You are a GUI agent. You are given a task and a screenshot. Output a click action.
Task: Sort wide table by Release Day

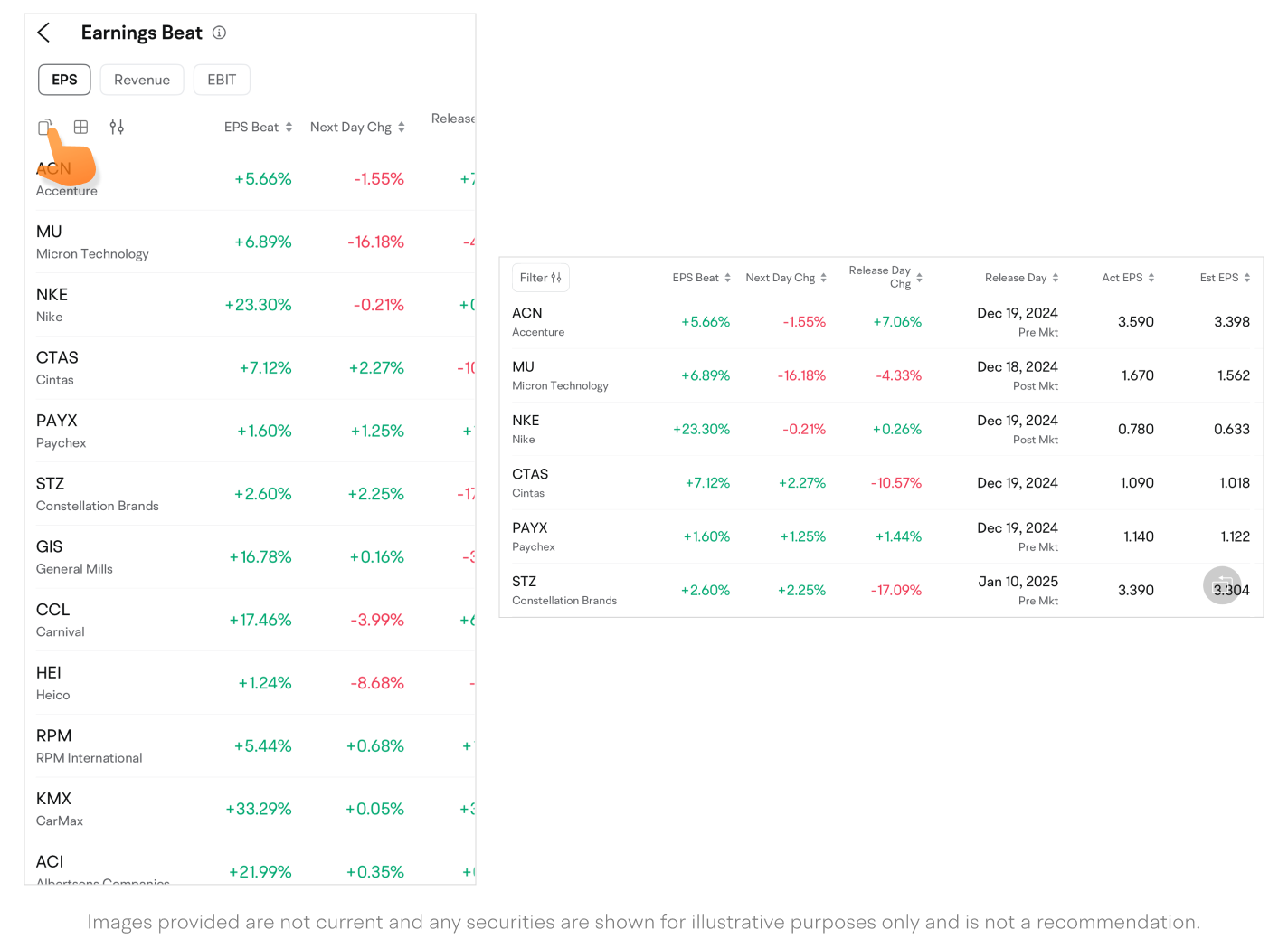(x=1021, y=278)
